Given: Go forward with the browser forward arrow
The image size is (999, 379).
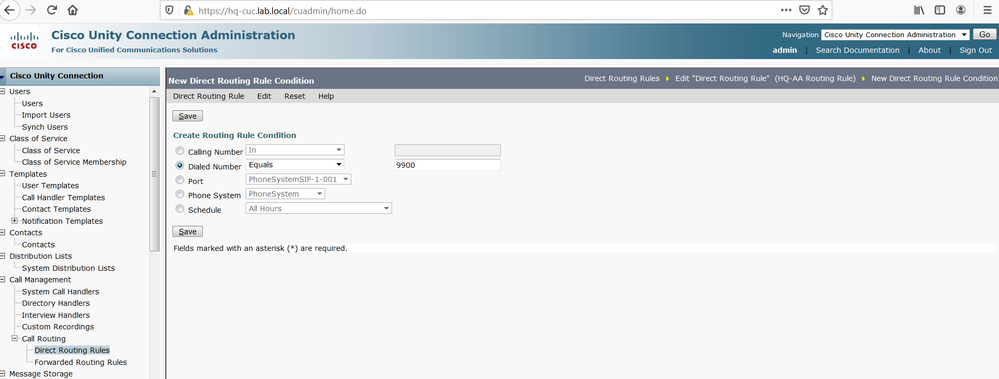Looking at the screenshot, I should 30,10.
